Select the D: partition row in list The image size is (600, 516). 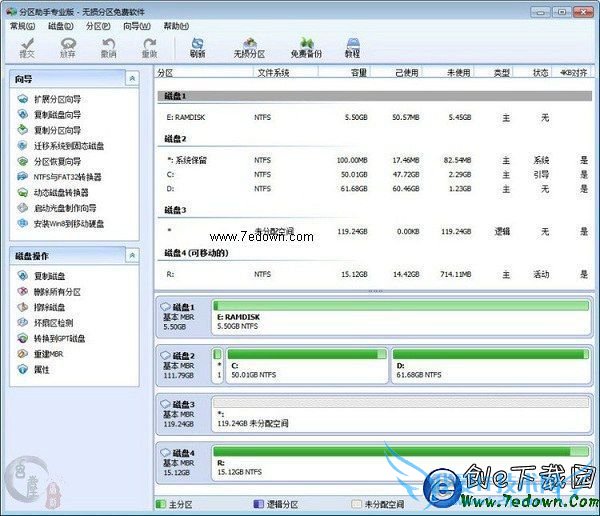[x=375, y=189]
